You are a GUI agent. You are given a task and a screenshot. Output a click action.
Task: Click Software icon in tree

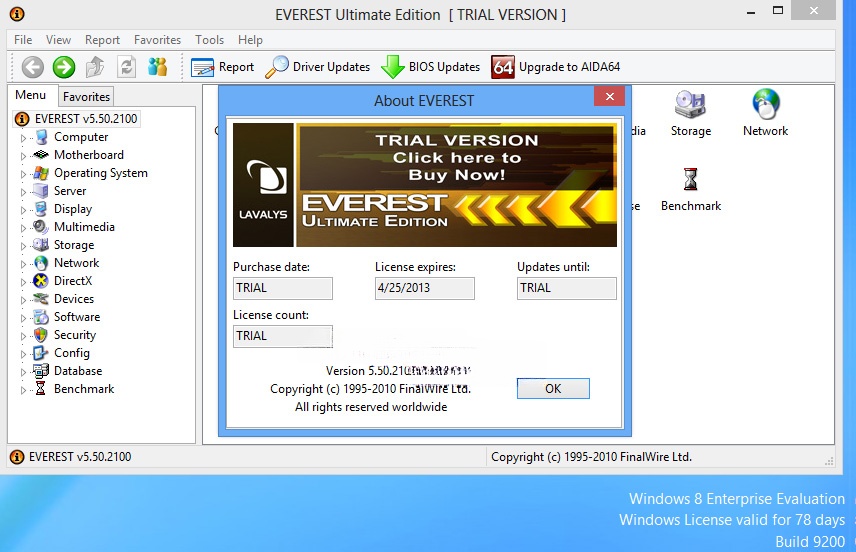(41, 317)
